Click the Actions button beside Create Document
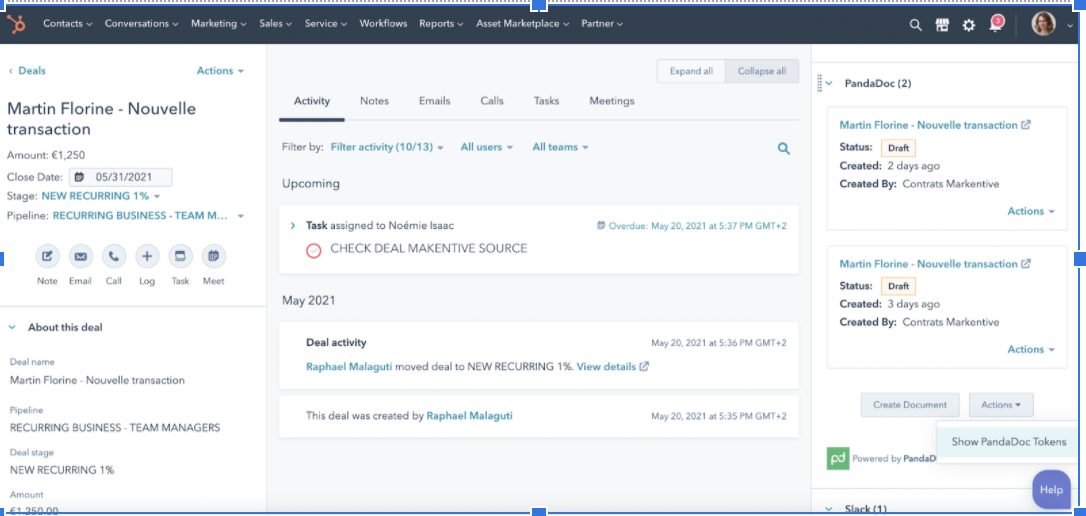The width and height of the screenshot is (1086, 516). coord(1001,405)
